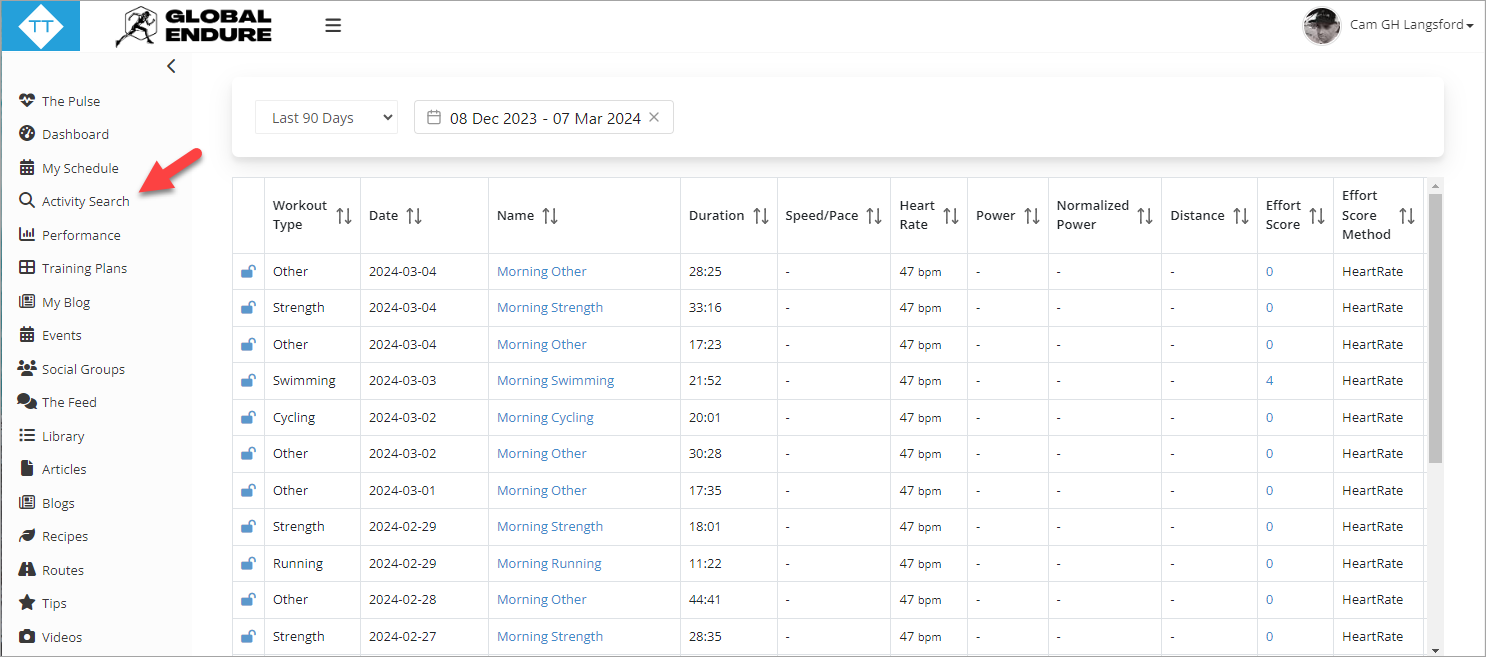Open Training Plans menu item

[x=84, y=268]
